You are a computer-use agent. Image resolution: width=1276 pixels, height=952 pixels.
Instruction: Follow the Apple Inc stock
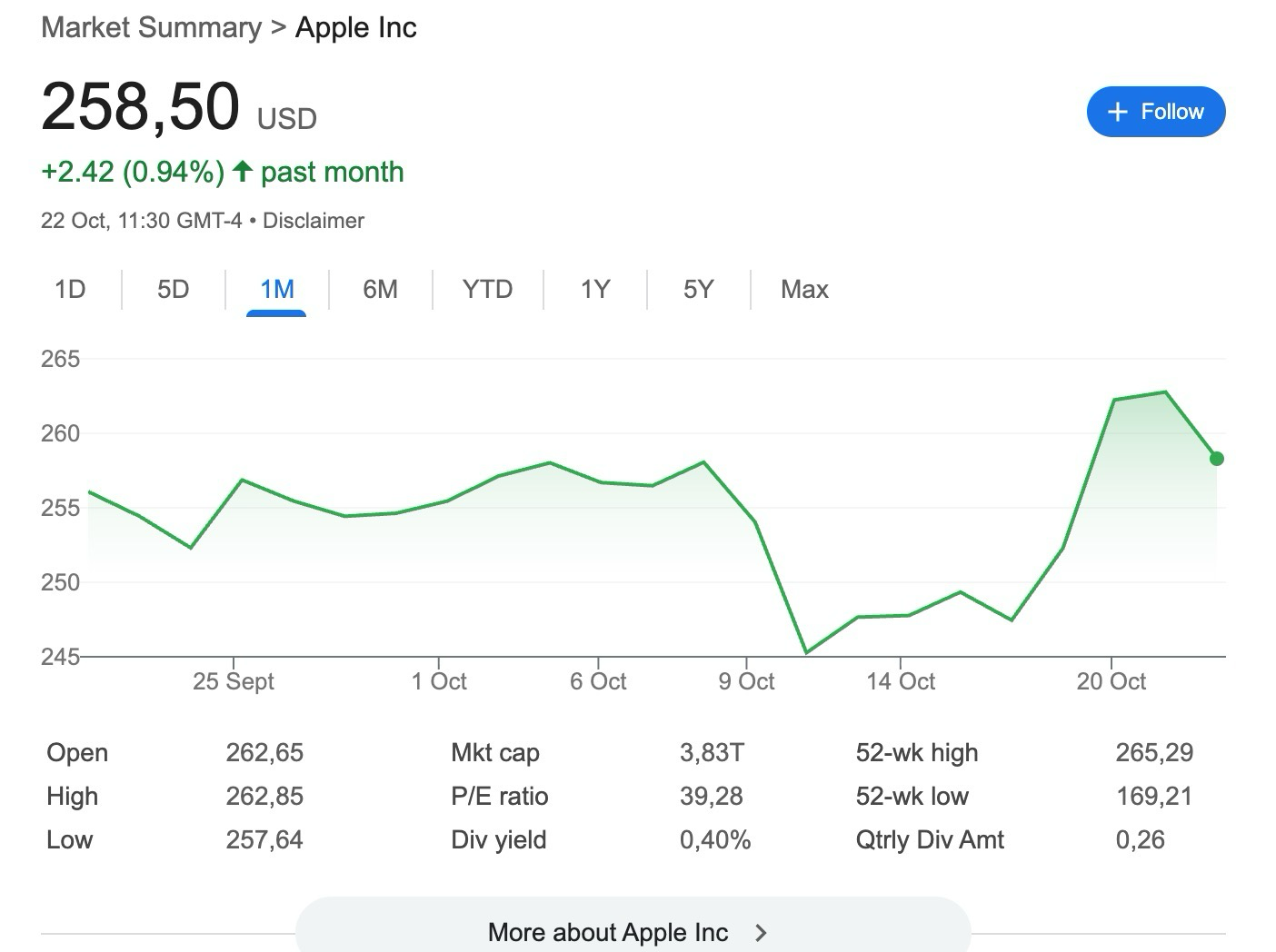click(x=1155, y=112)
